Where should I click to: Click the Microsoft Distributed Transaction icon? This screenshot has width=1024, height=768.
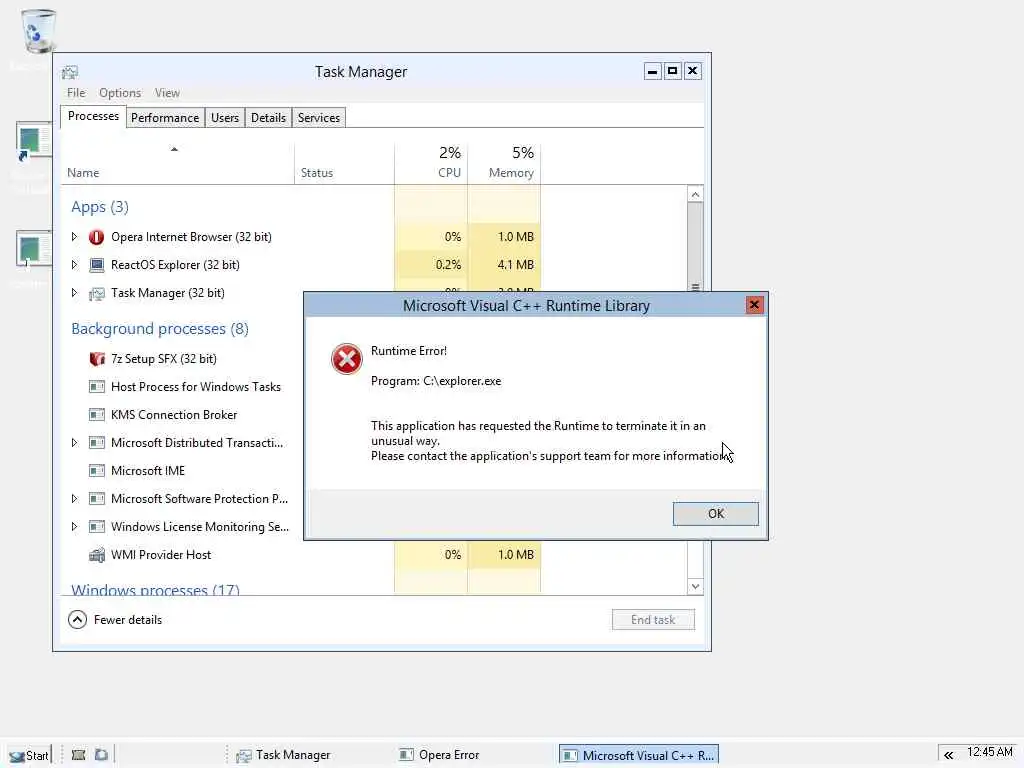tap(96, 443)
